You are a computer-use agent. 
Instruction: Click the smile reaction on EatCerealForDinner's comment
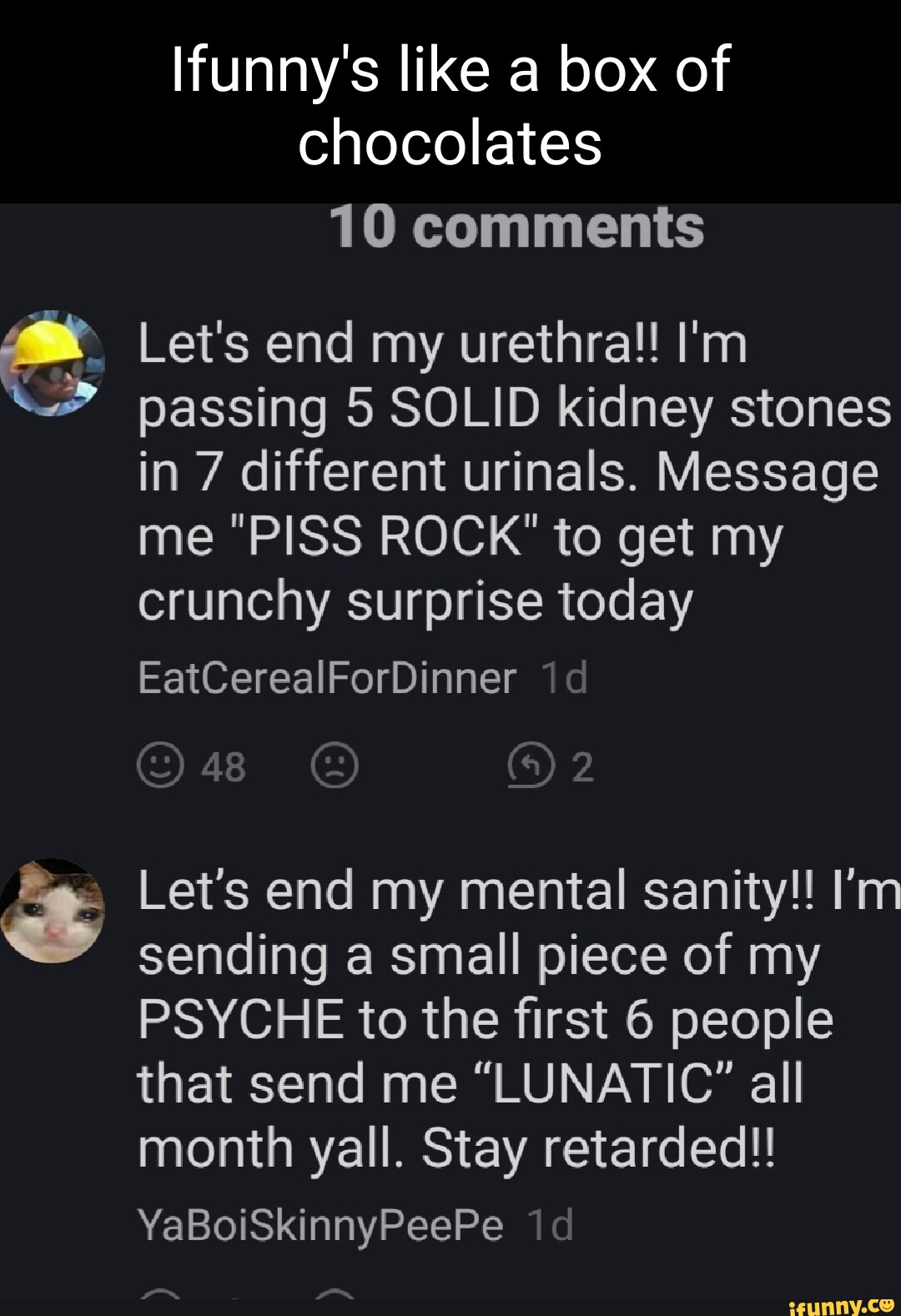coord(160,766)
